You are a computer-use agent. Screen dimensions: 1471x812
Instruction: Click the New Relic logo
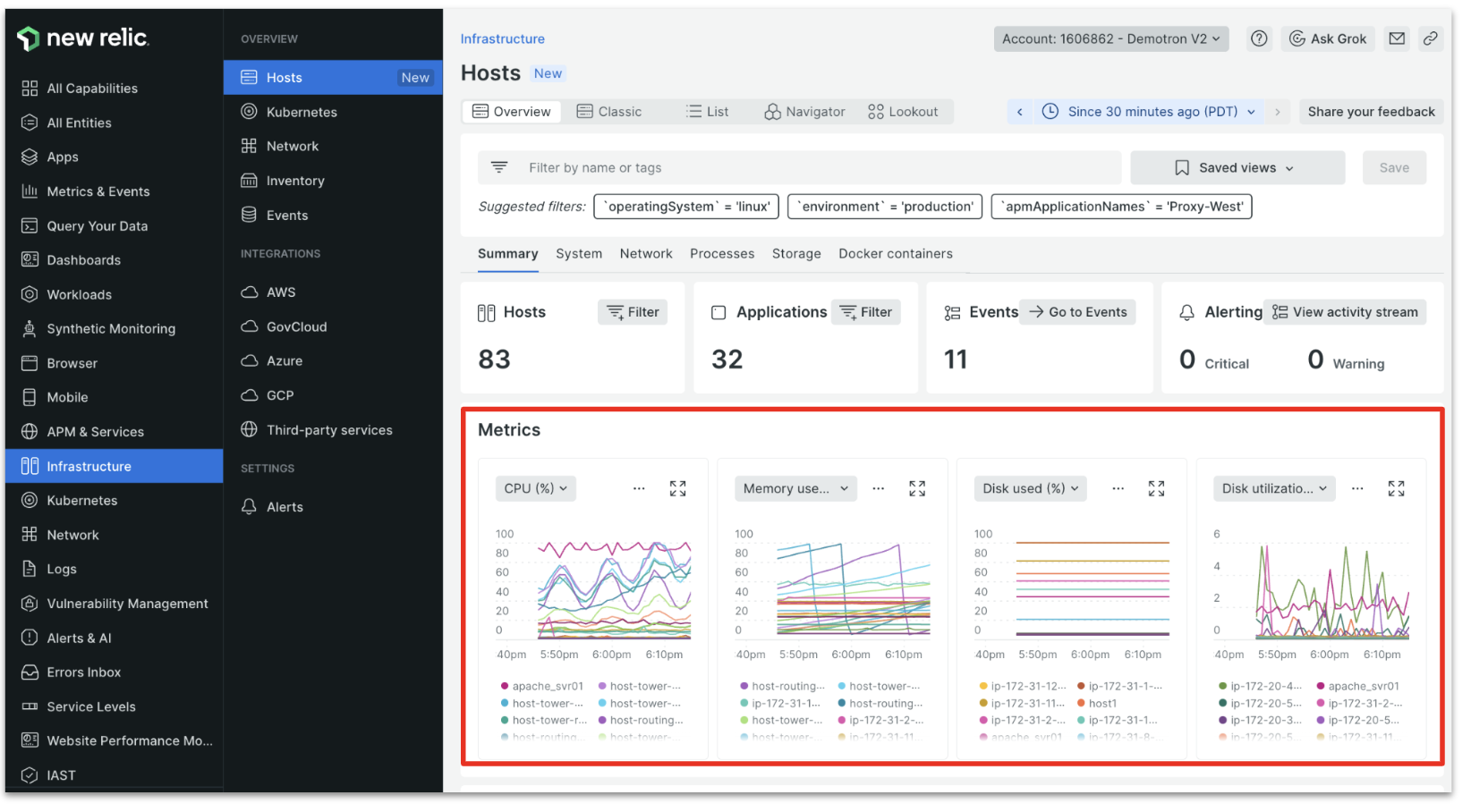click(x=83, y=38)
